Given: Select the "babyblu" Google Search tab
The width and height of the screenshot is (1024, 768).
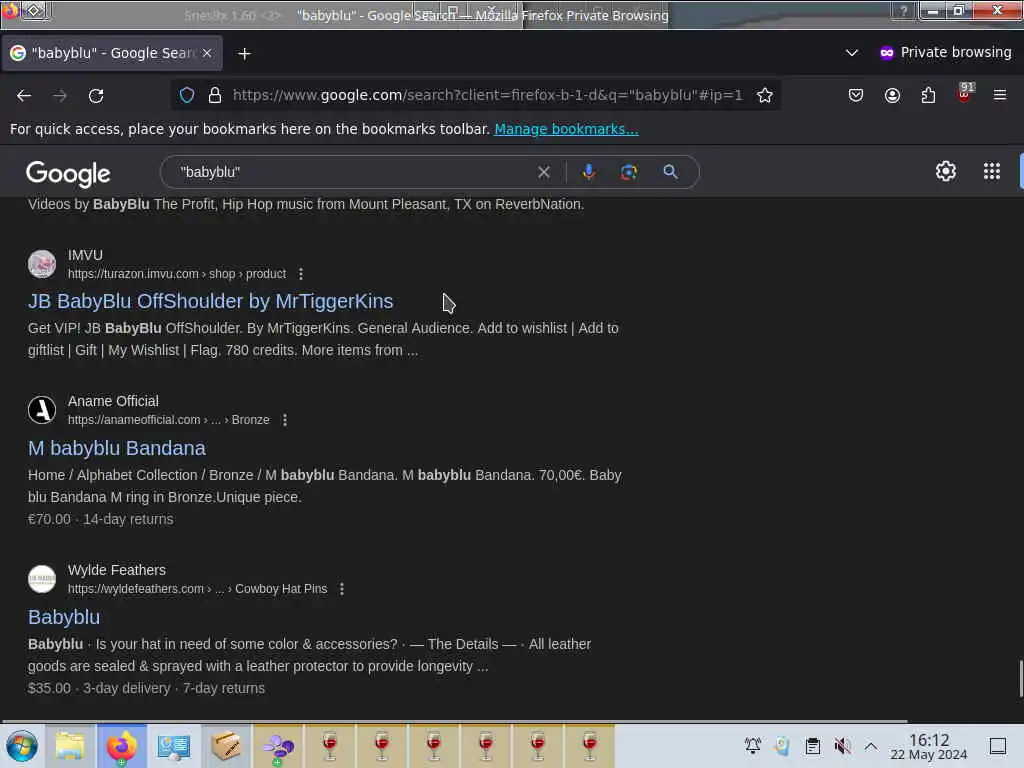Looking at the screenshot, I should coord(112,53).
